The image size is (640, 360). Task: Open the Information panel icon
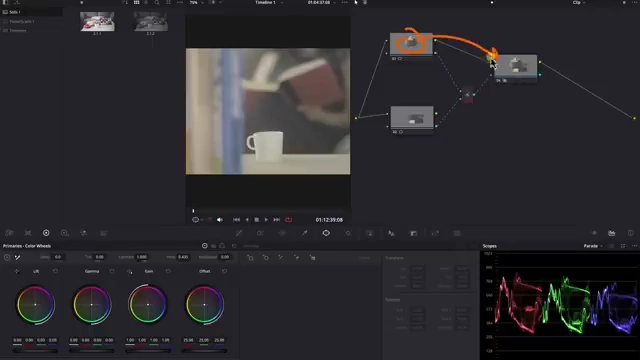pos(631,233)
